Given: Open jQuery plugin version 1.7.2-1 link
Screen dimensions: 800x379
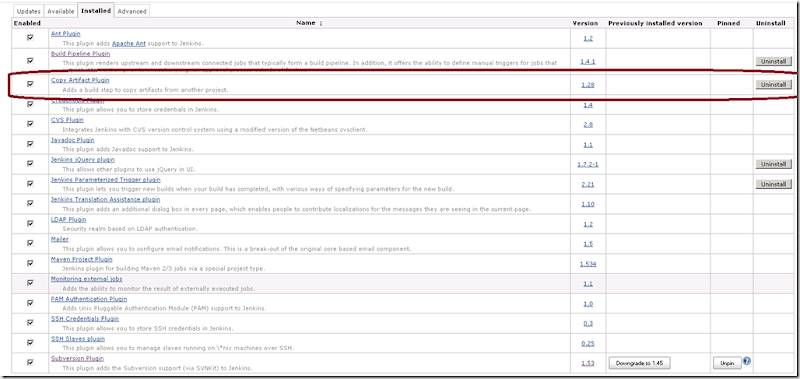Looking at the screenshot, I should pyautogui.click(x=588, y=164).
